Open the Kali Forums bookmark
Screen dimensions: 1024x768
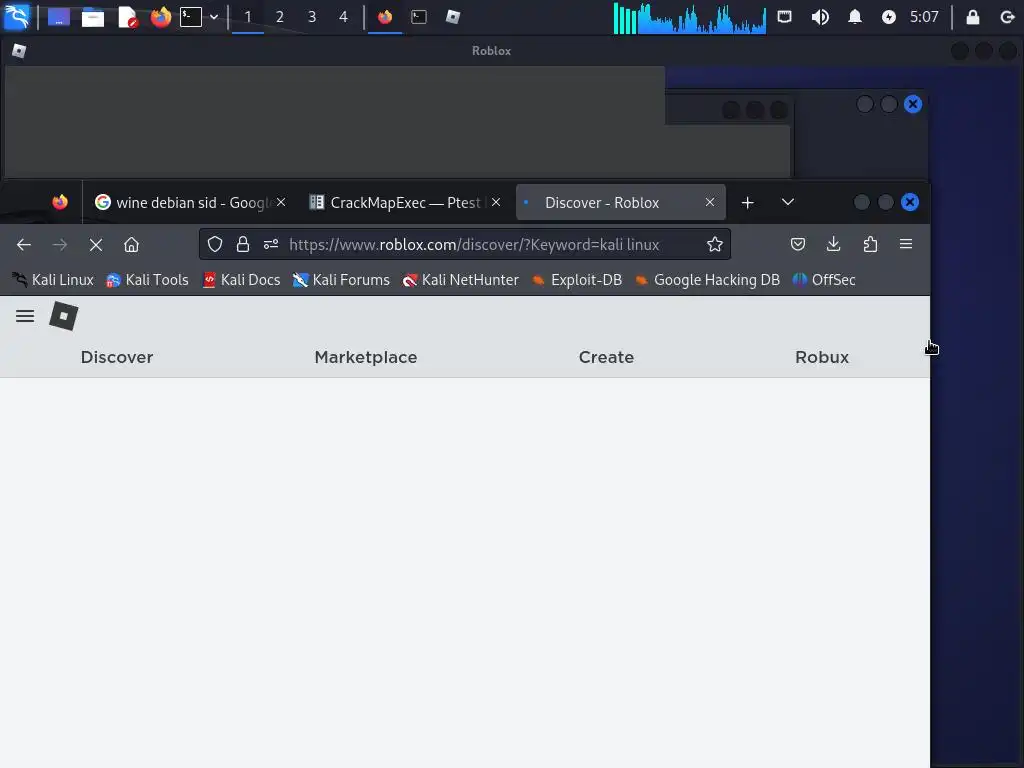tap(342, 280)
